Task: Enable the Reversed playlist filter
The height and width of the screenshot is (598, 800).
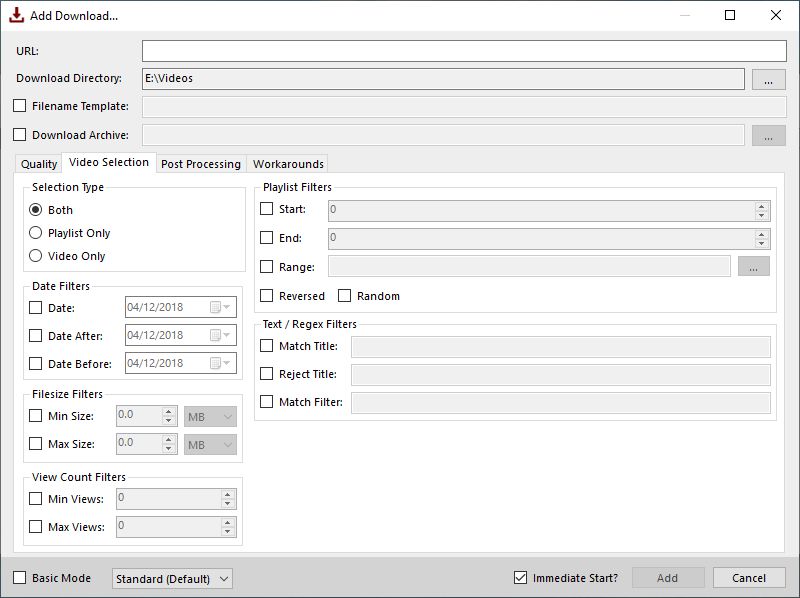Action: 267,296
